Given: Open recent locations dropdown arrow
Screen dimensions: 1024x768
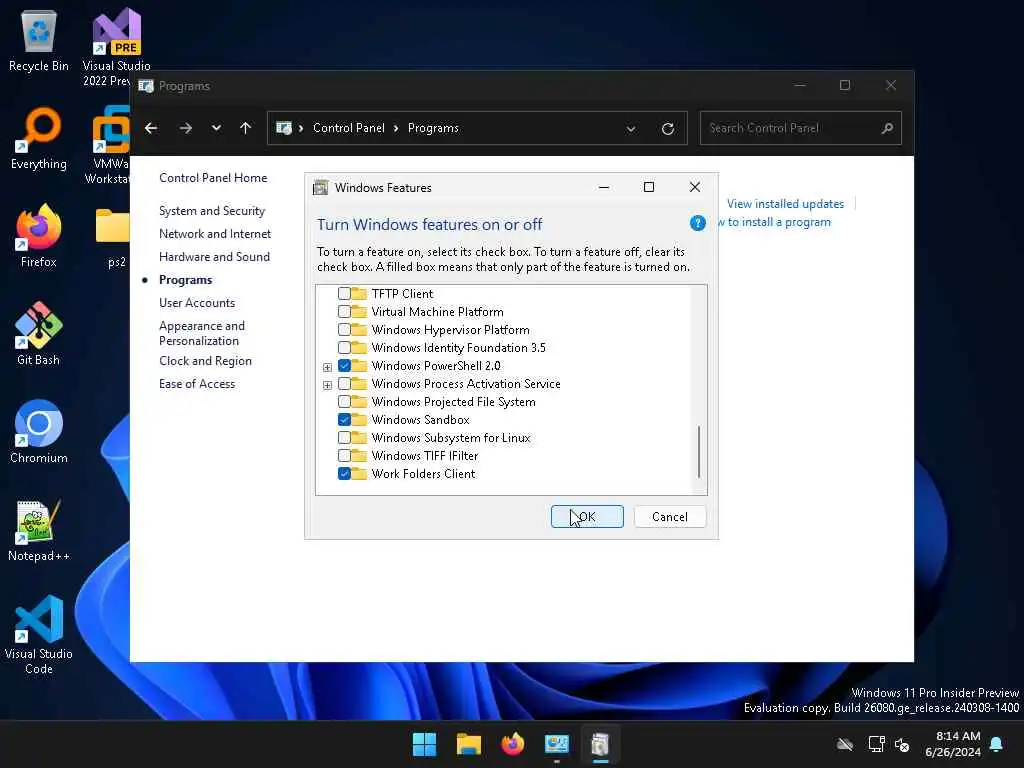Looking at the screenshot, I should click(216, 128).
